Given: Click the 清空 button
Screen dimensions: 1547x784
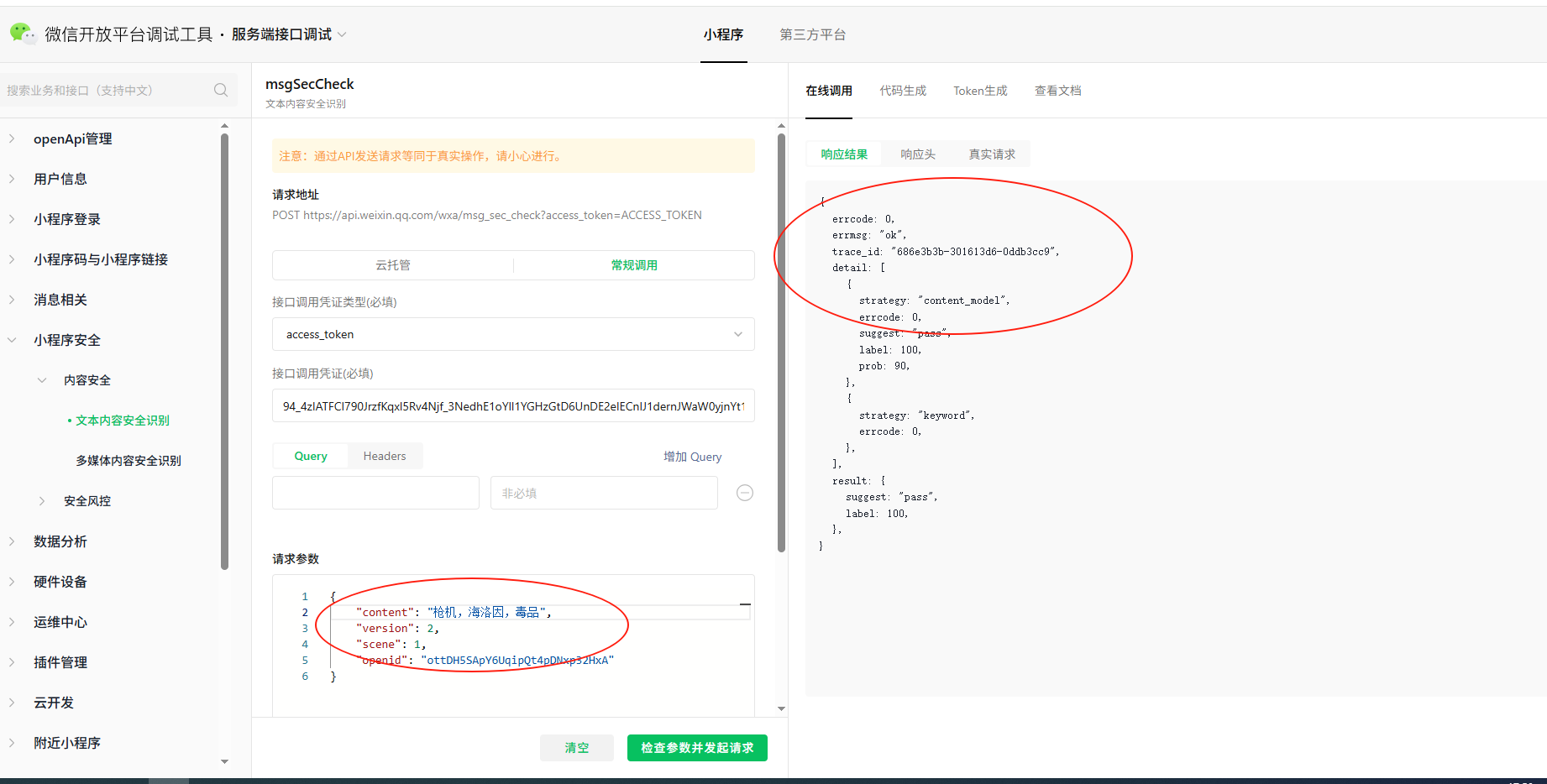Looking at the screenshot, I should (x=577, y=748).
